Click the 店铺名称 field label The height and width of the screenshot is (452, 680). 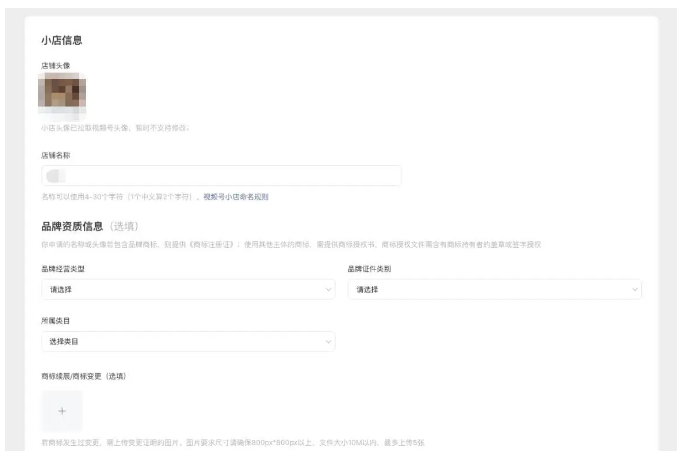[x=56, y=156]
